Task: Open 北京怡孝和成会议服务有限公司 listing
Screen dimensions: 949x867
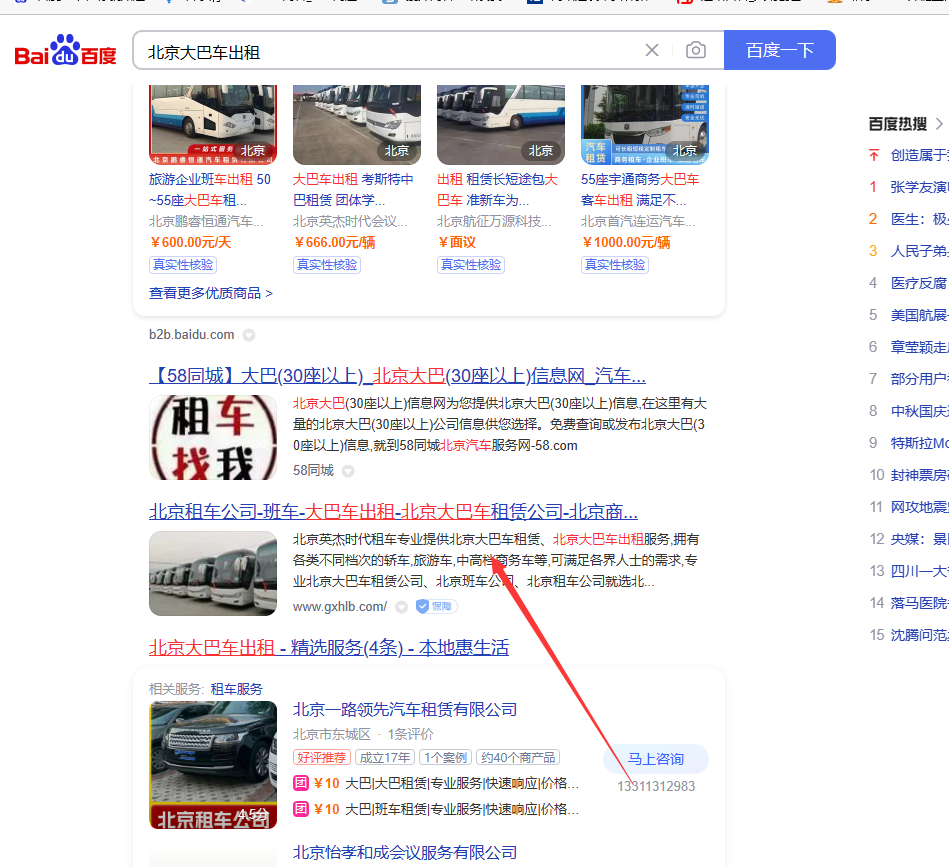Action: [405, 852]
